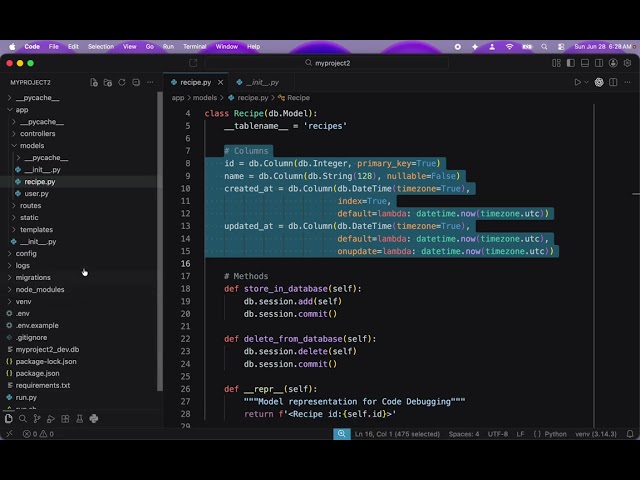This screenshot has height=480, width=640.
Task: Close the recipe.py tab
Action: [220, 82]
